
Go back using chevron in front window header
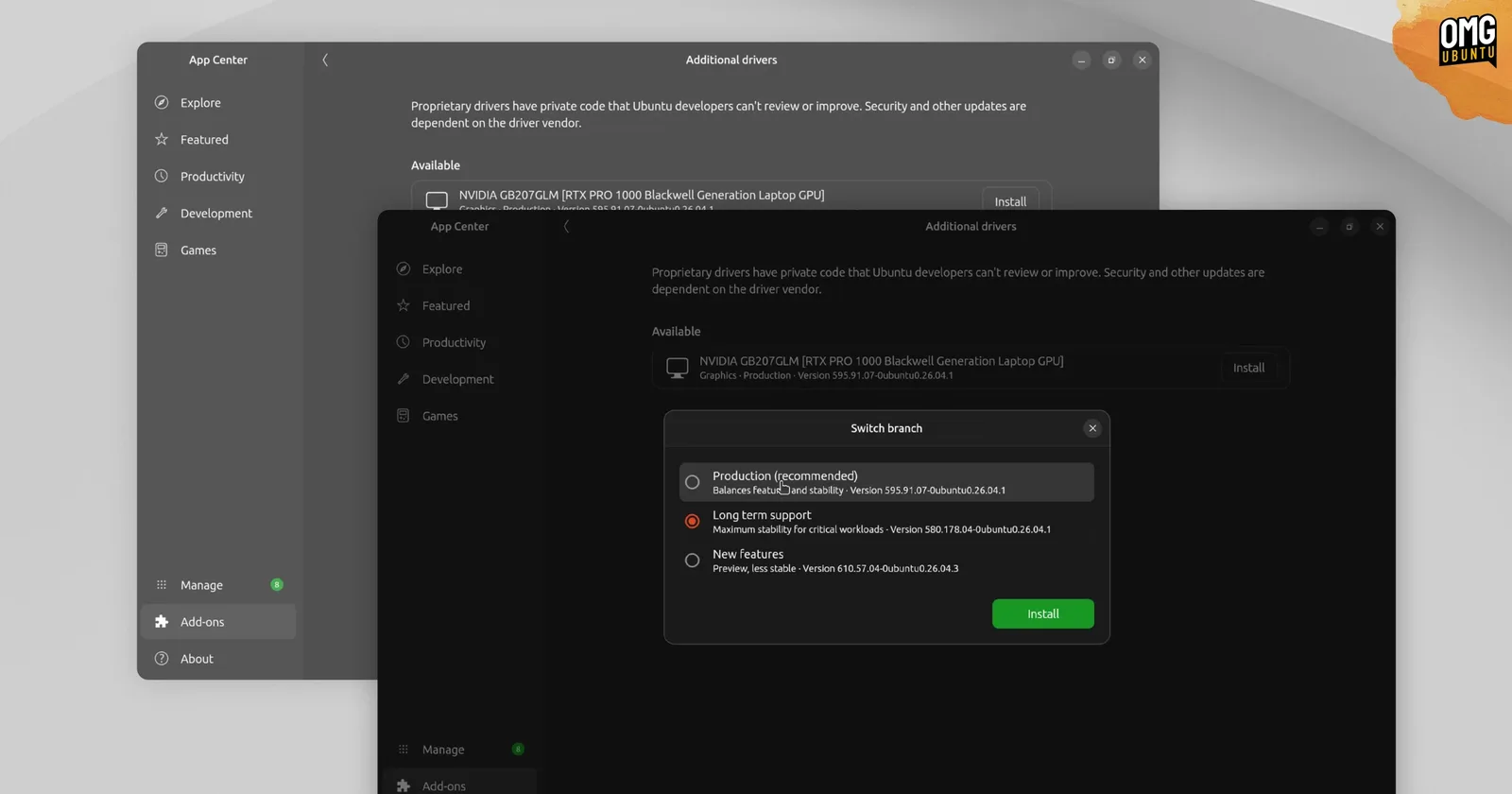pos(566,226)
